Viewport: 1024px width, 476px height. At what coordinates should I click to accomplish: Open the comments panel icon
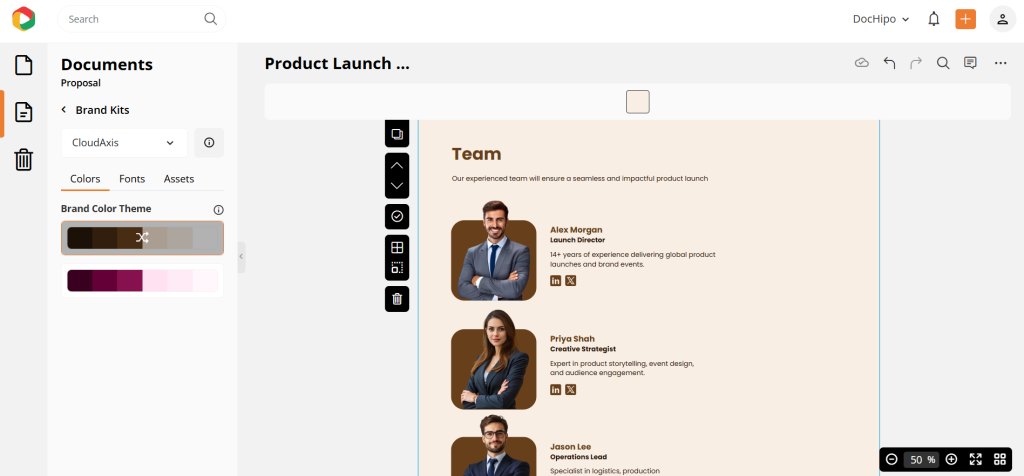[x=970, y=63]
